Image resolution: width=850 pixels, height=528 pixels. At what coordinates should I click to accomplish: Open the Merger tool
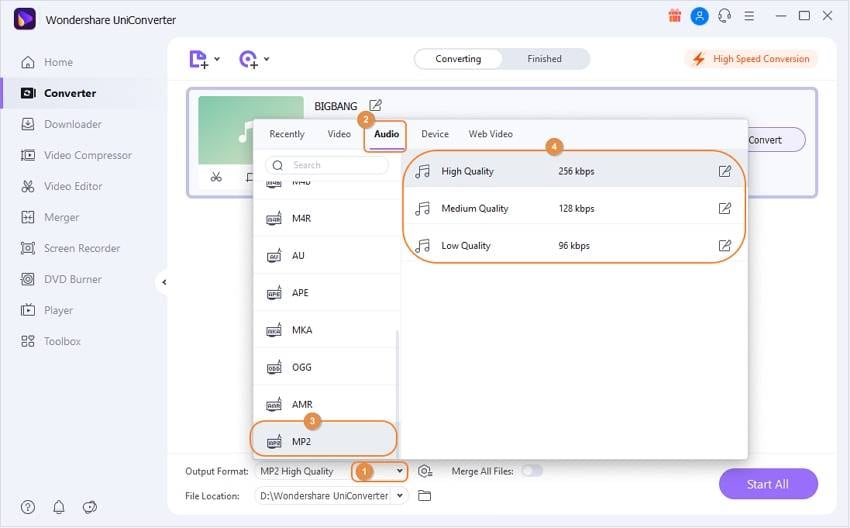[x=50, y=217]
